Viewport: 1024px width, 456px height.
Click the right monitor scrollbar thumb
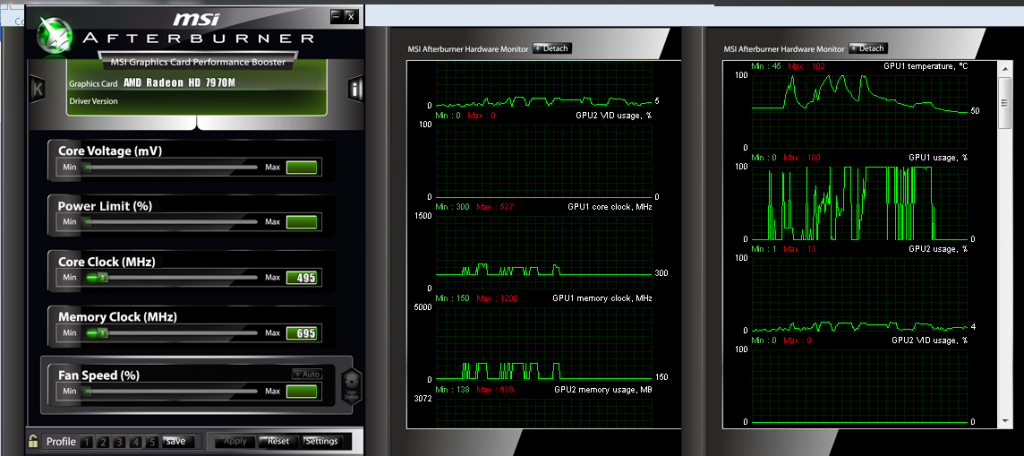(x=1006, y=103)
